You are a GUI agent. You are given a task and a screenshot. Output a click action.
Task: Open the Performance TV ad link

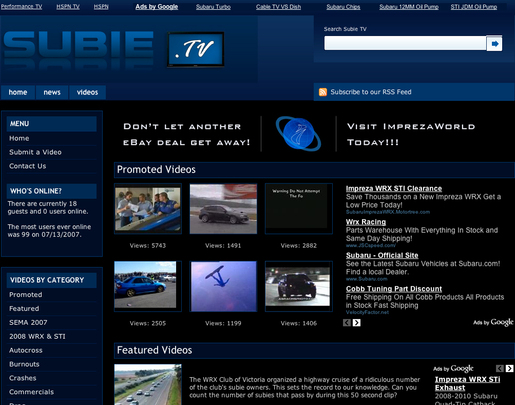(x=21, y=7)
